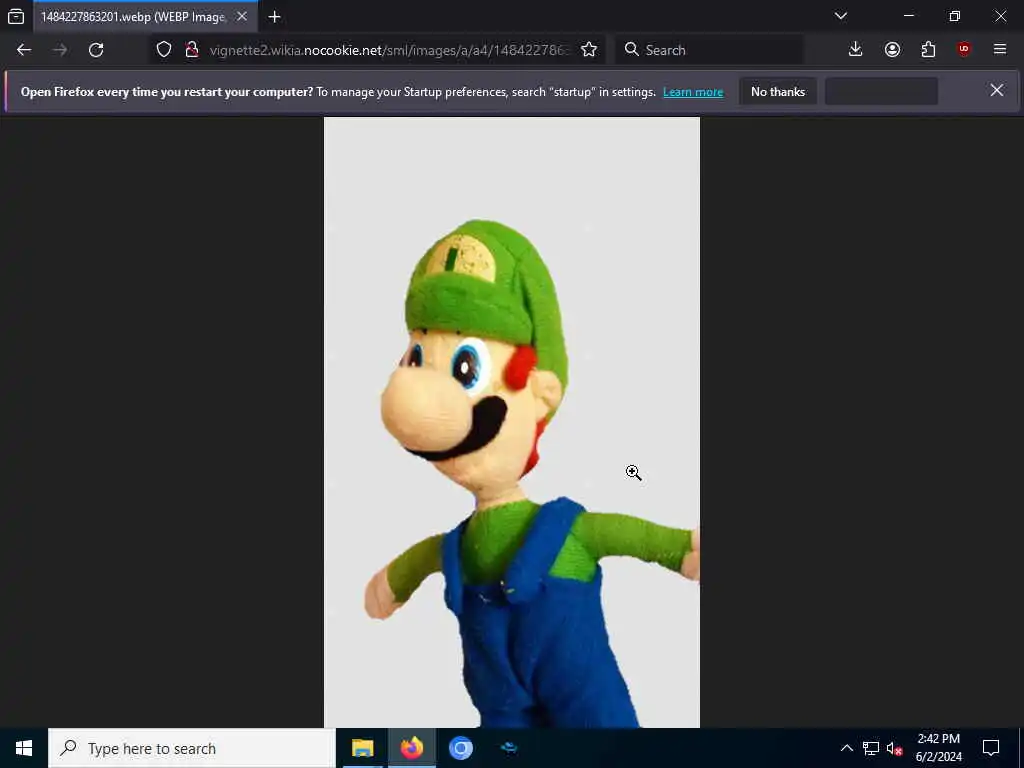This screenshot has height=768, width=1024.
Task: Open the Extensions panel
Action: coord(928,50)
